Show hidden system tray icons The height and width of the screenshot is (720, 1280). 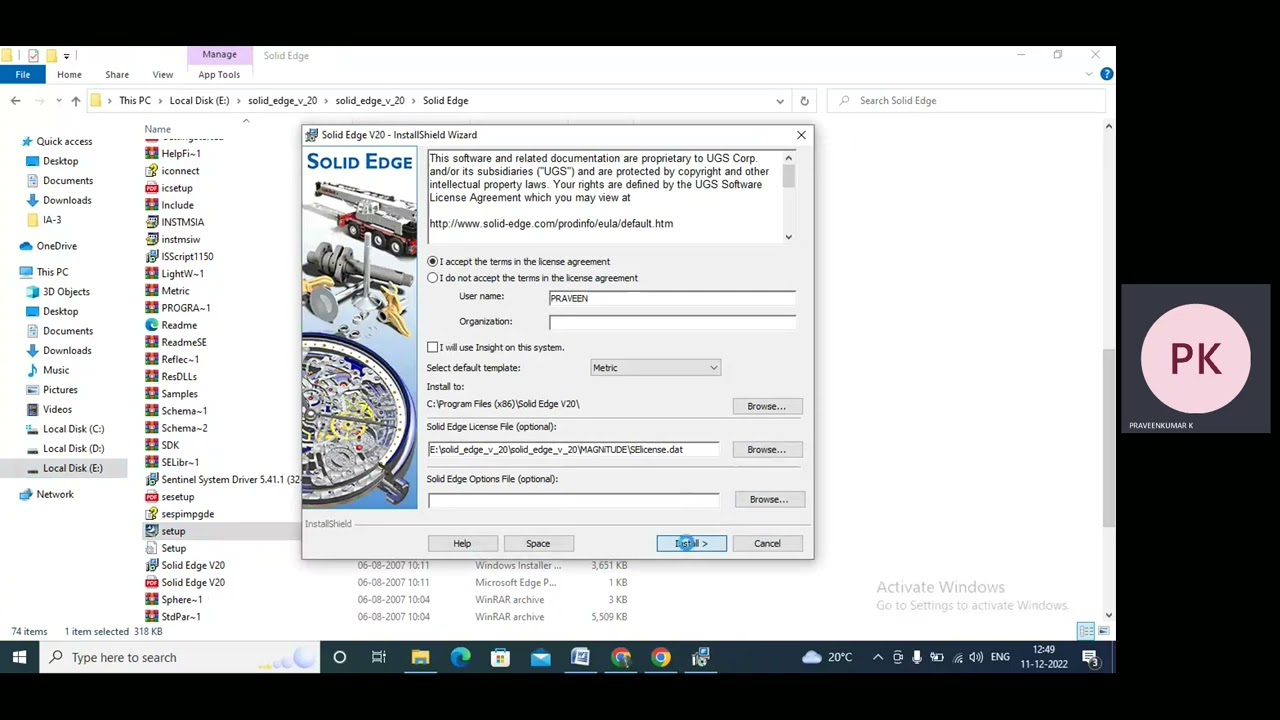(x=878, y=657)
